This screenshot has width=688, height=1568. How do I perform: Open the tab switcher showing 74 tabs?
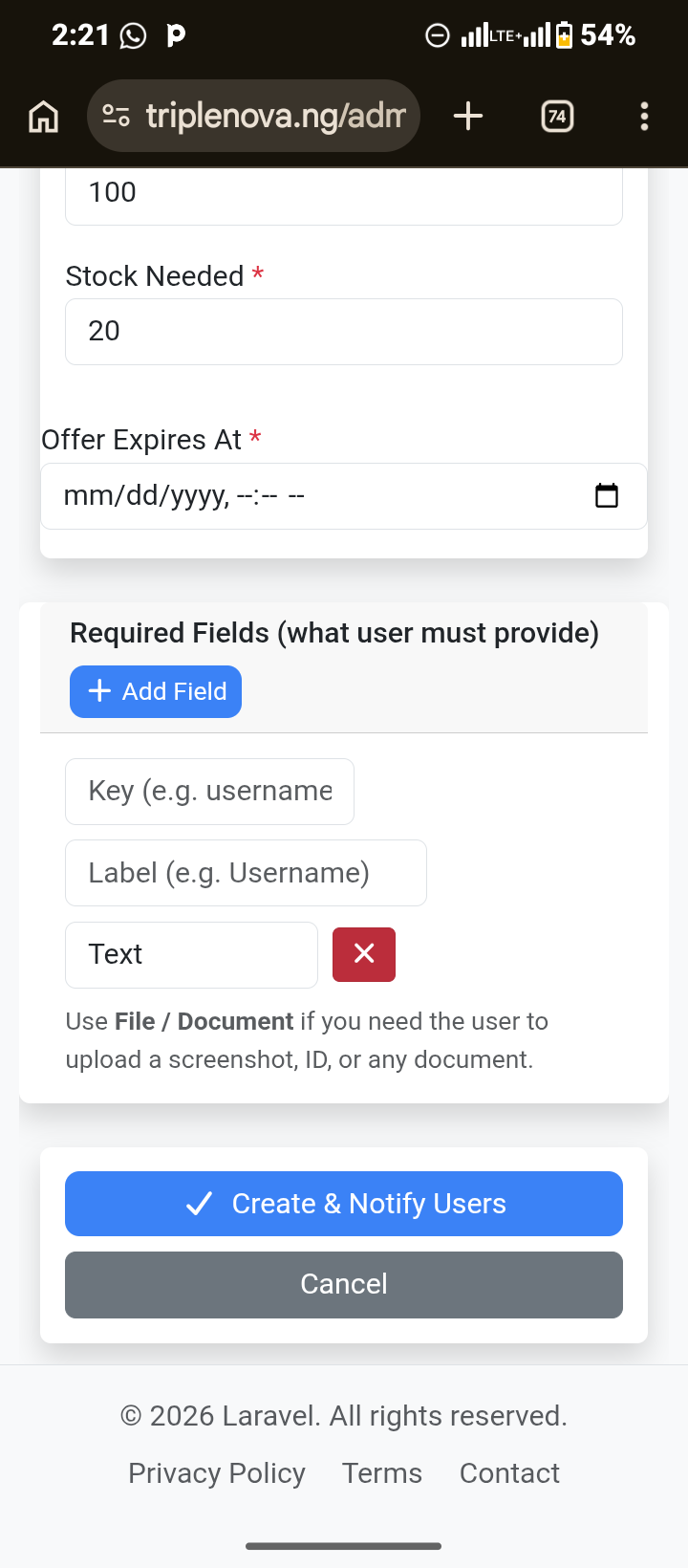(x=557, y=117)
